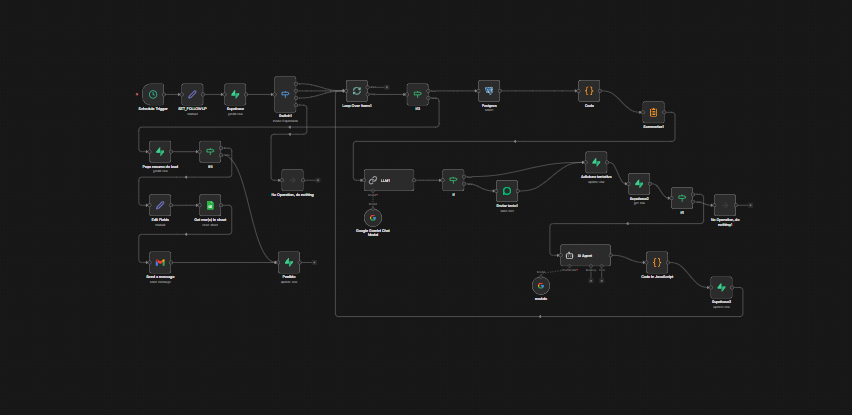Select the AI Agent node

coord(584,256)
